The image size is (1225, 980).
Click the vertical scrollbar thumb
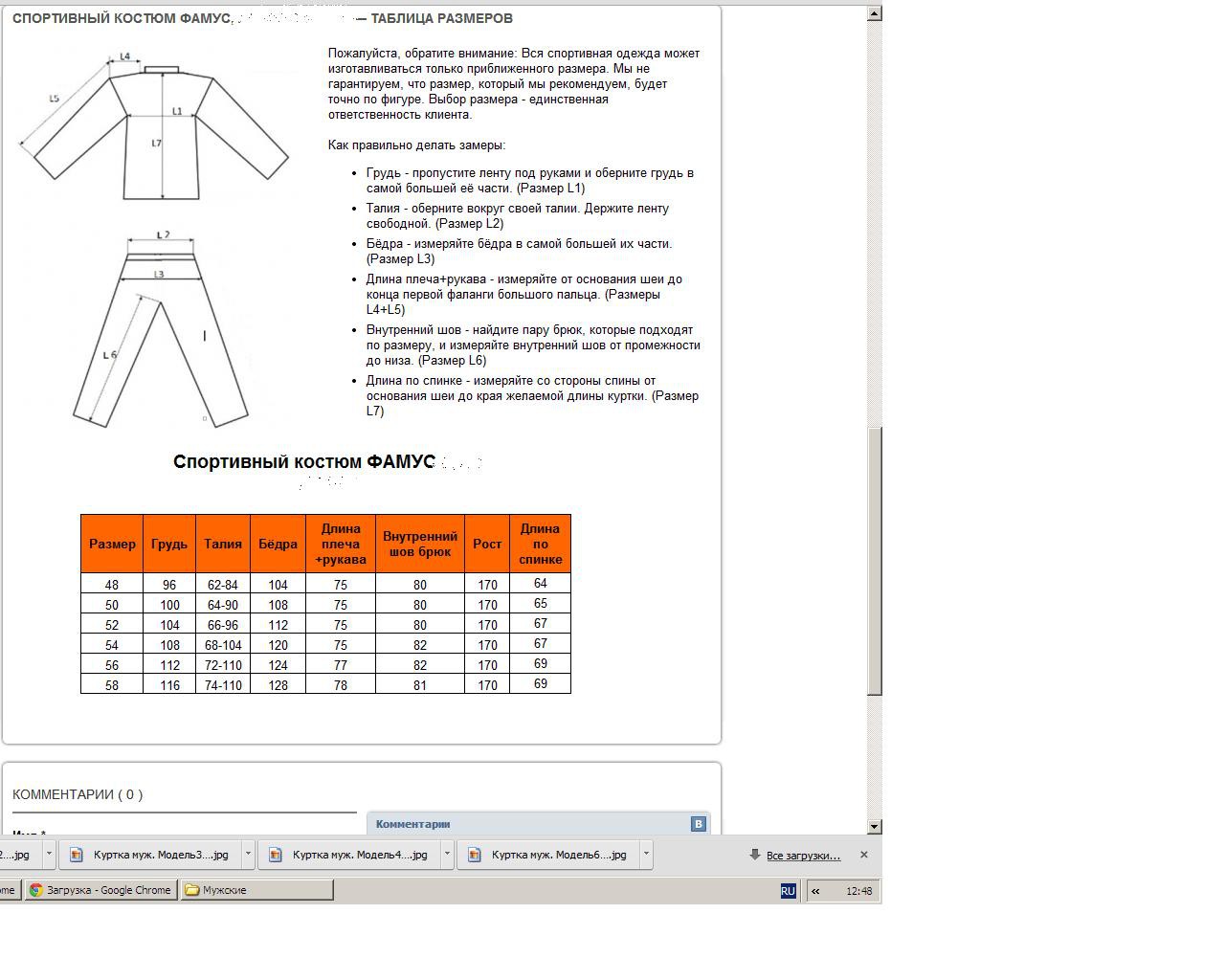[x=874, y=560]
